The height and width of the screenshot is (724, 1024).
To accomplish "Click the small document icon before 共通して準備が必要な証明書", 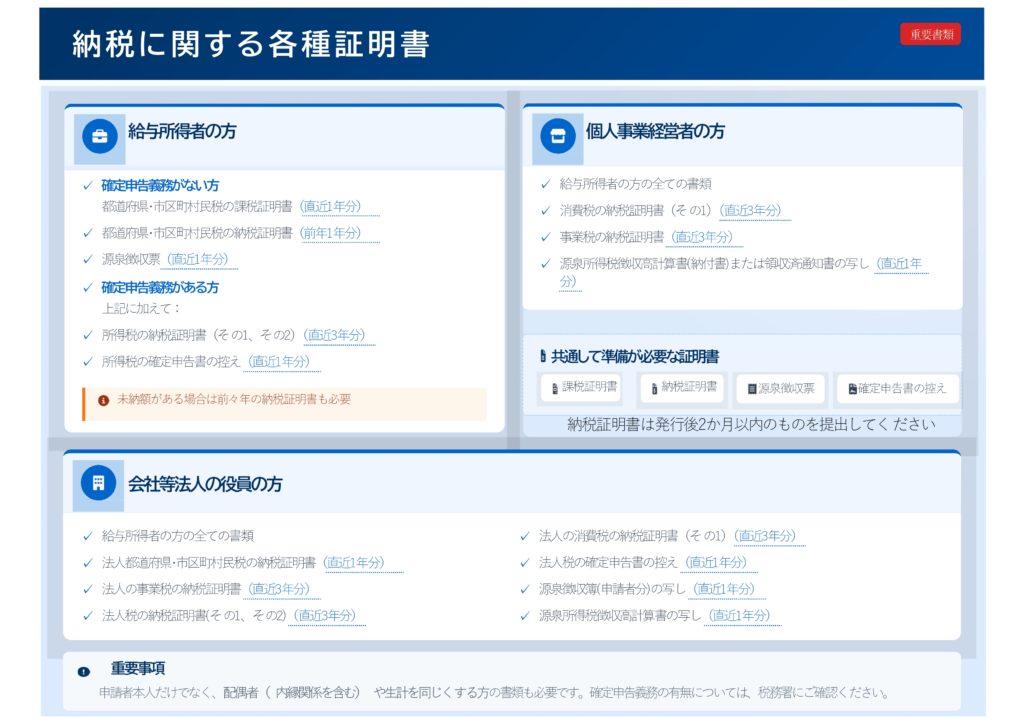I will tap(542, 357).
